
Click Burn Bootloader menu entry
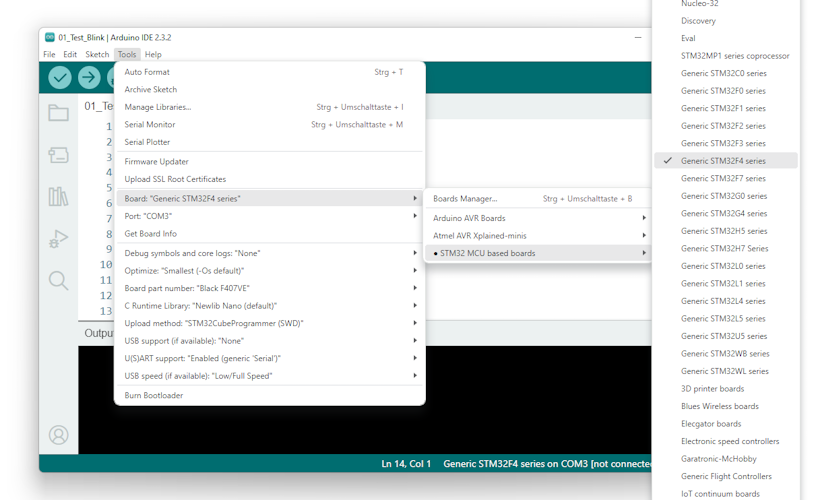pyautogui.click(x=270, y=395)
